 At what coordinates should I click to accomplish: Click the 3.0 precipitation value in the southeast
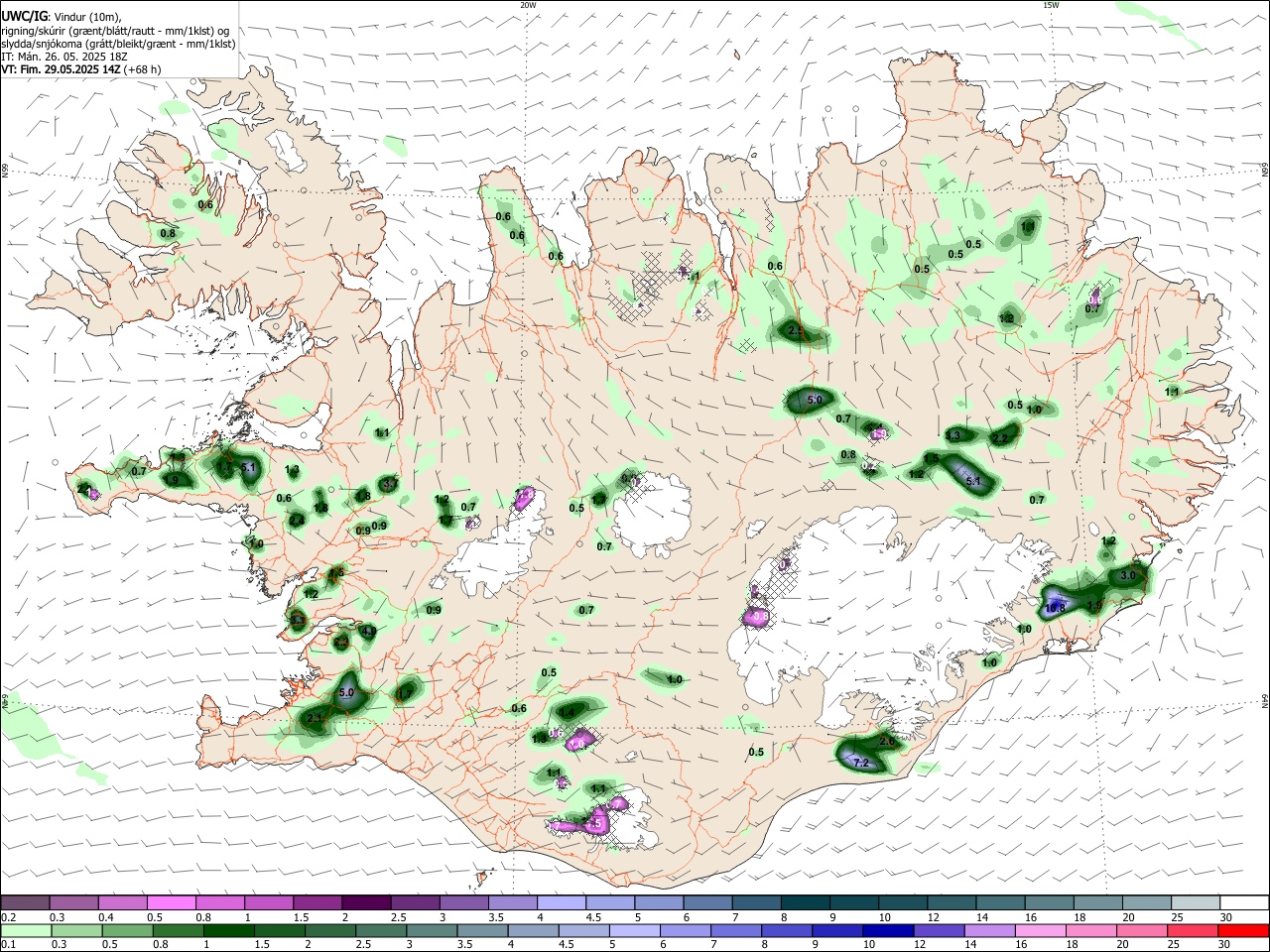[1127, 575]
